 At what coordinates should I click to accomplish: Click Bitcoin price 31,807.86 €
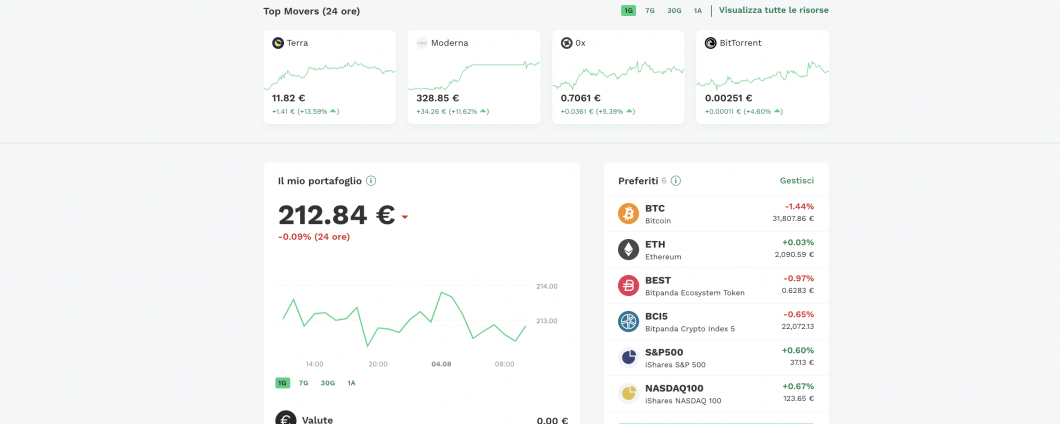click(793, 219)
